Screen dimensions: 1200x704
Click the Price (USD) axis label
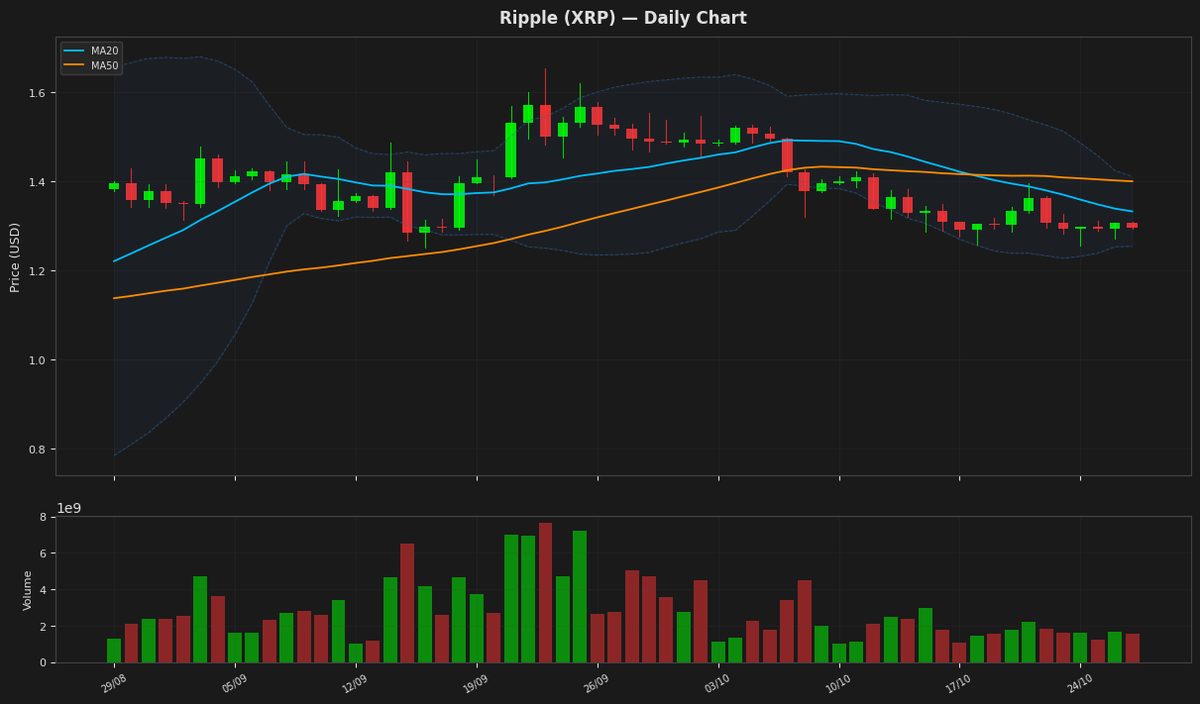15,257
